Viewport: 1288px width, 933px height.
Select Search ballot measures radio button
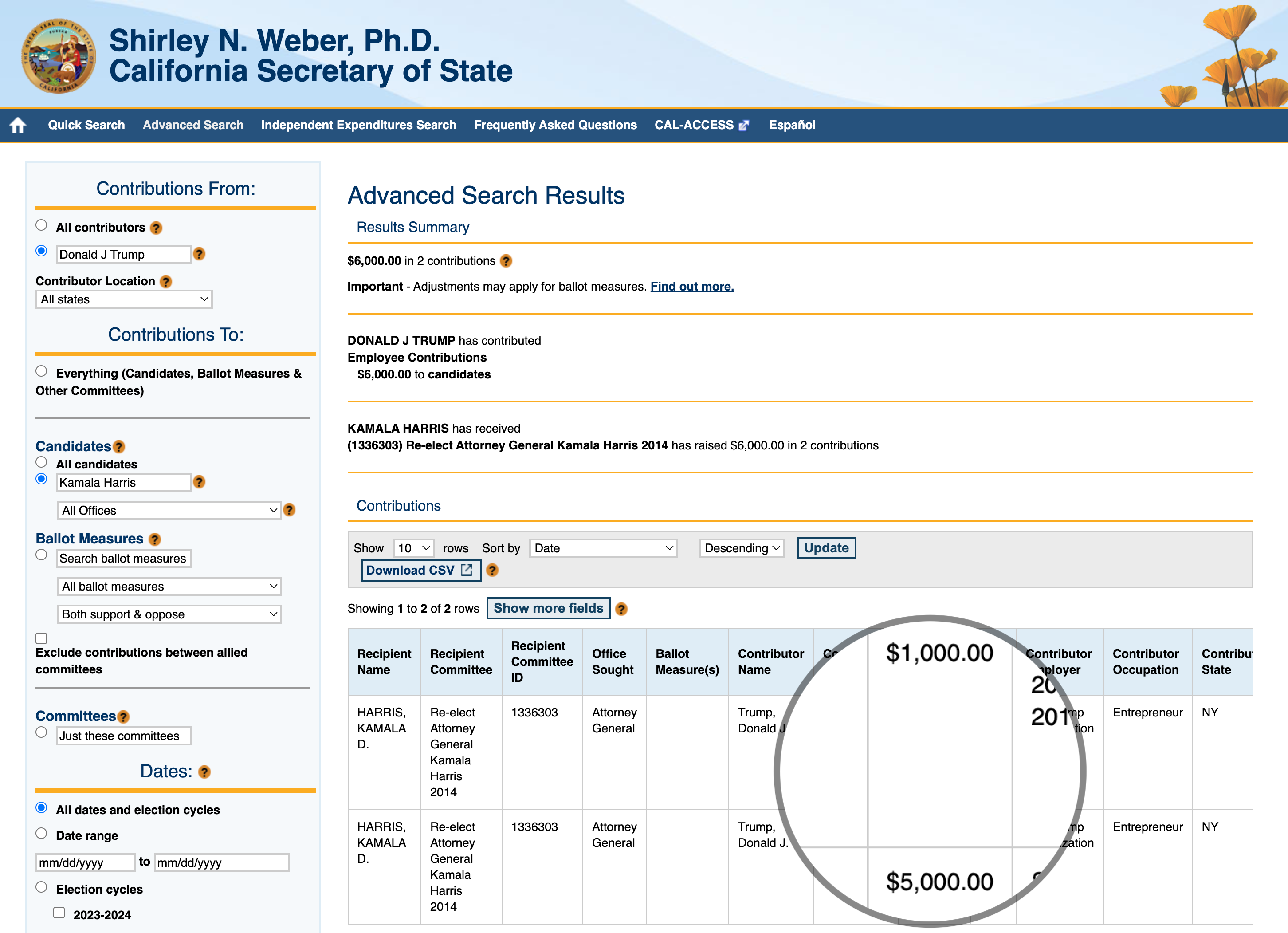point(41,555)
